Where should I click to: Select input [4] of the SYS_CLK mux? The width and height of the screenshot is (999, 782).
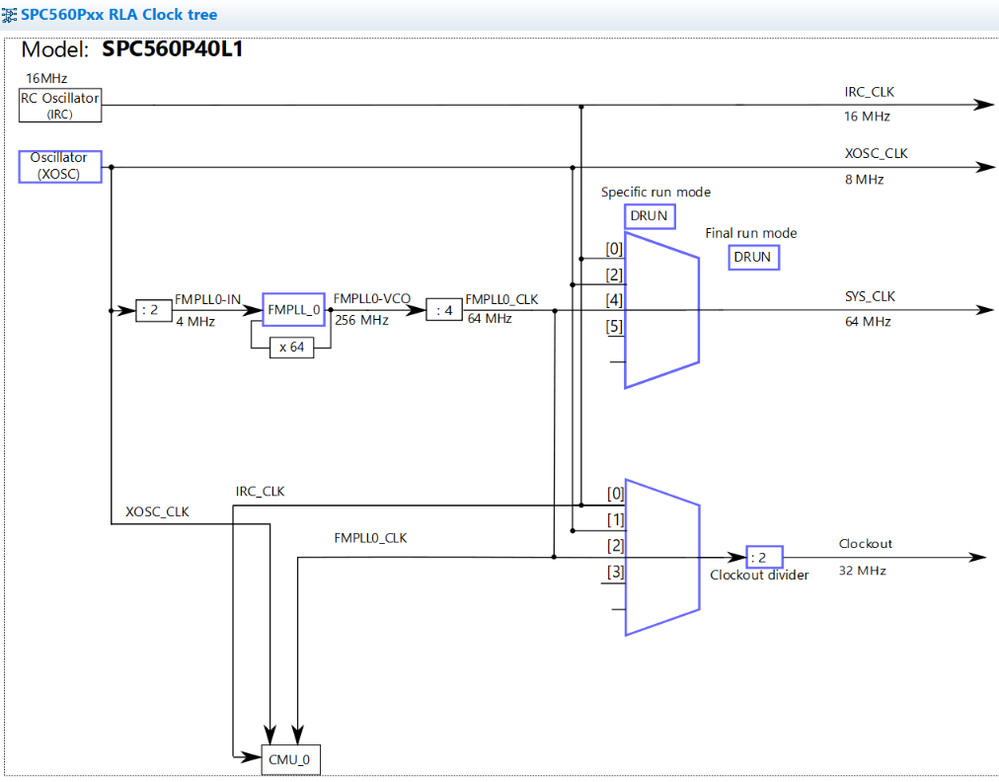[614, 300]
